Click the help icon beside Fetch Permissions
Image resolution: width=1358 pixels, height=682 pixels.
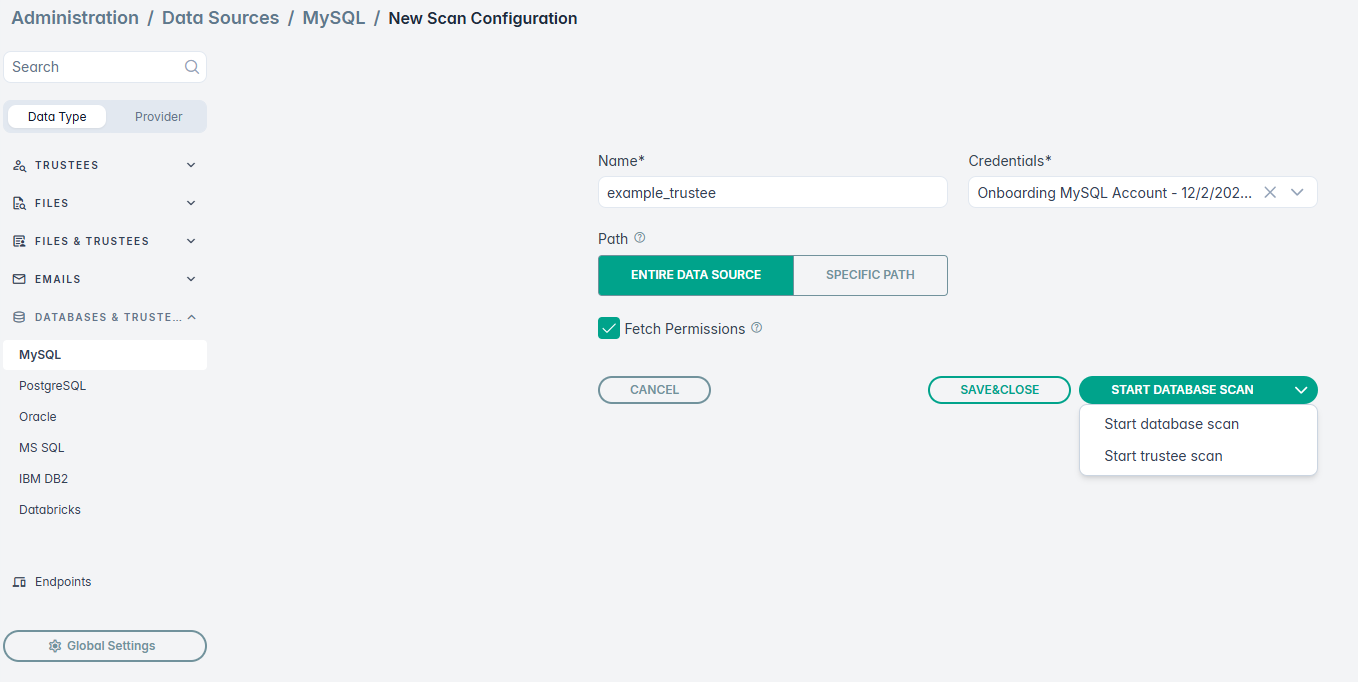click(757, 328)
